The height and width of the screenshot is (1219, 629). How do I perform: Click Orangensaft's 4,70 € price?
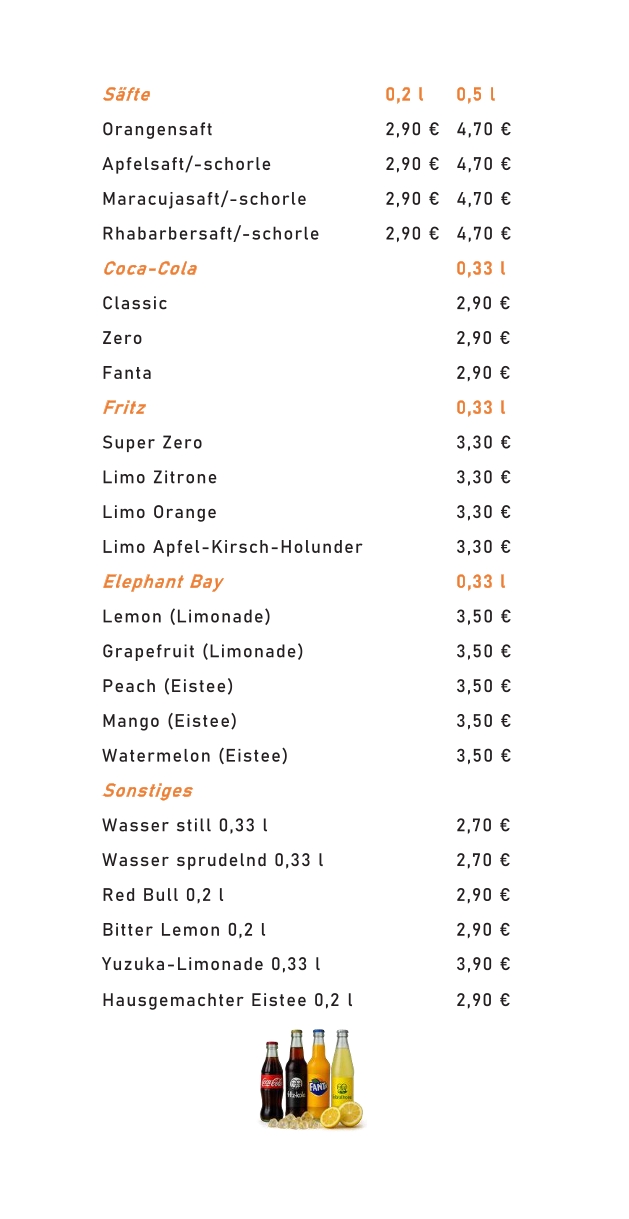pos(483,130)
